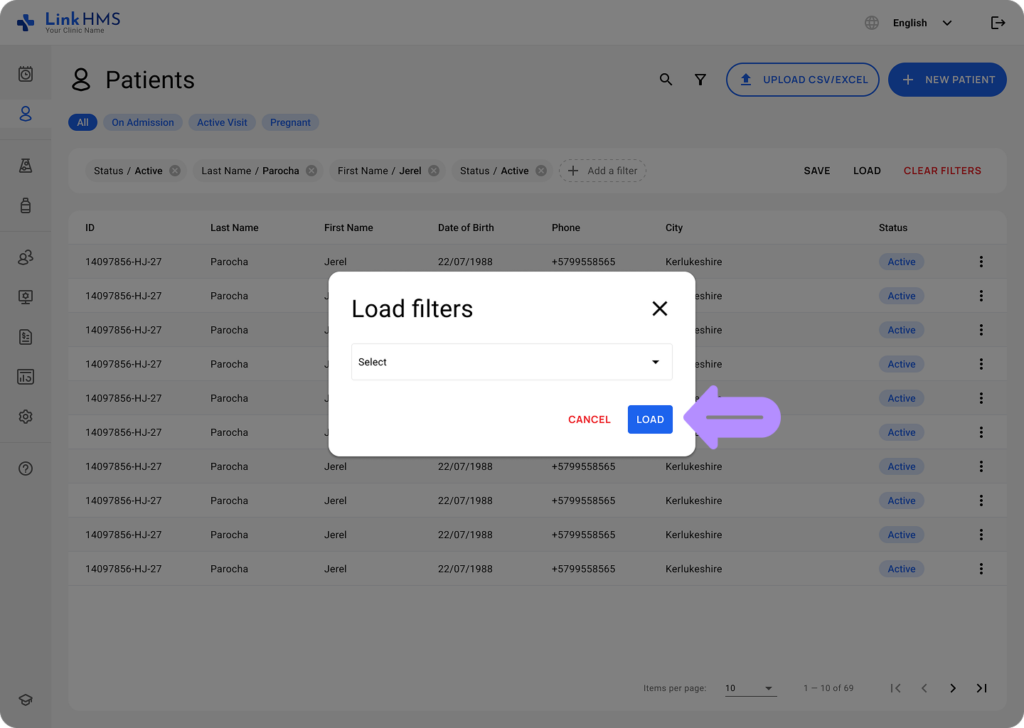Open the patients sidebar icon

(x=26, y=114)
